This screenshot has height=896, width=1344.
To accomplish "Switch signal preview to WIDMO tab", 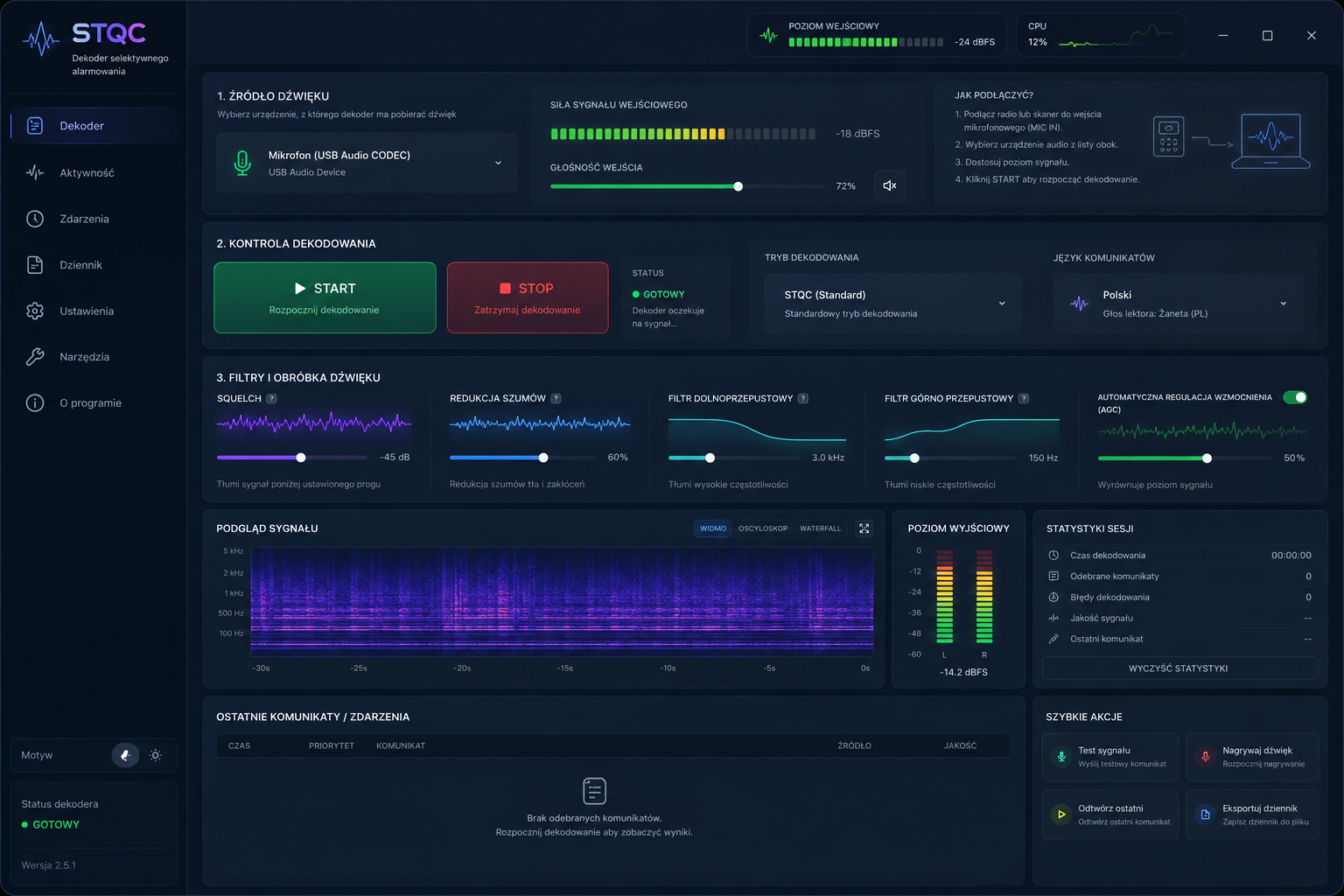I will (x=713, y=528).
